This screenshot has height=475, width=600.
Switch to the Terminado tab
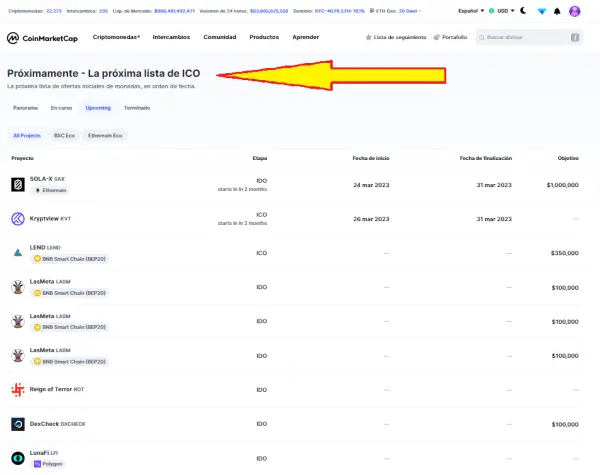pyautogui.click(x=137, y=108)
